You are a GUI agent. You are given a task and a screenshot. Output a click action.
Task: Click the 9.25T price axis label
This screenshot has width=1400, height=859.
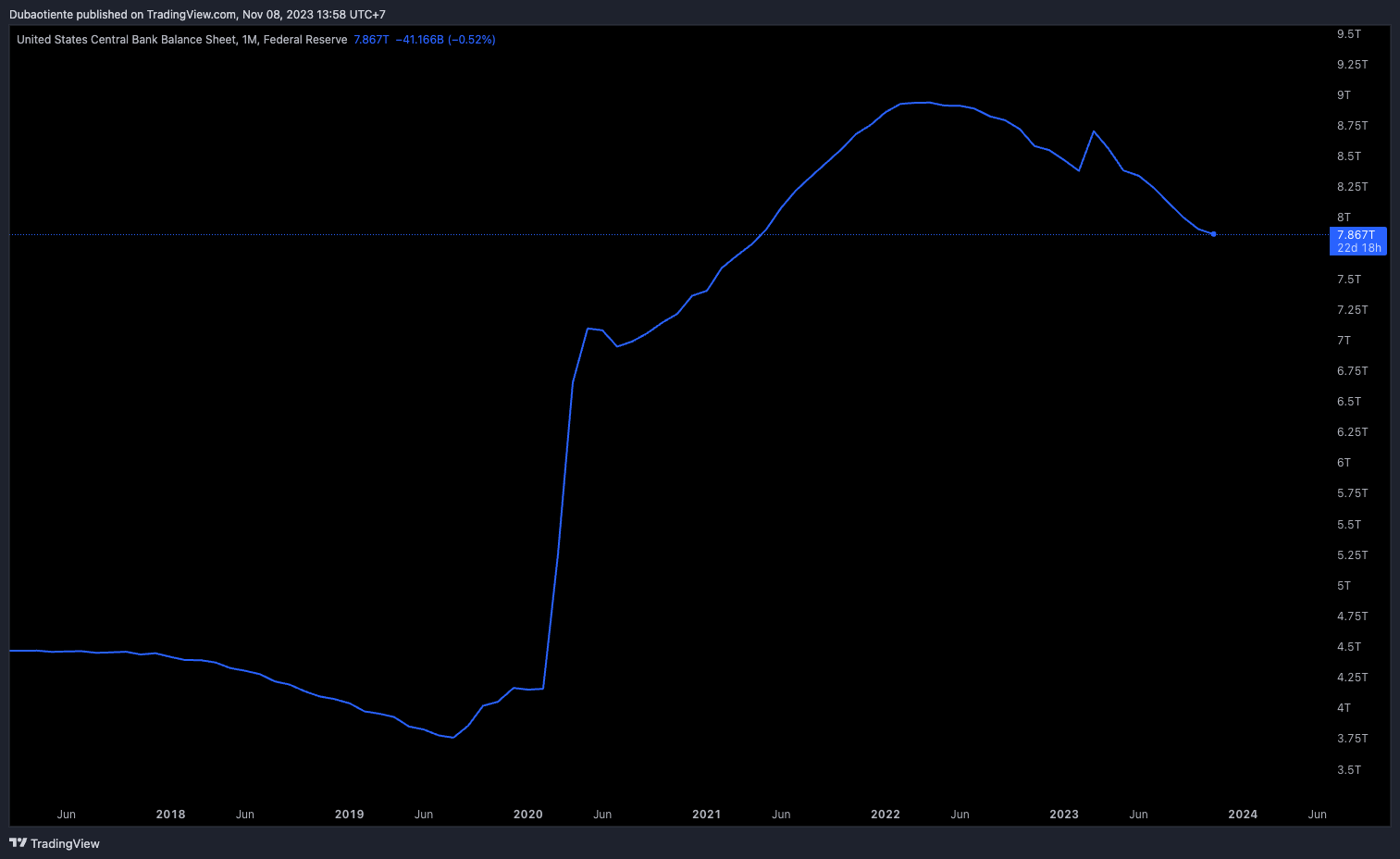click(1352, 65)
